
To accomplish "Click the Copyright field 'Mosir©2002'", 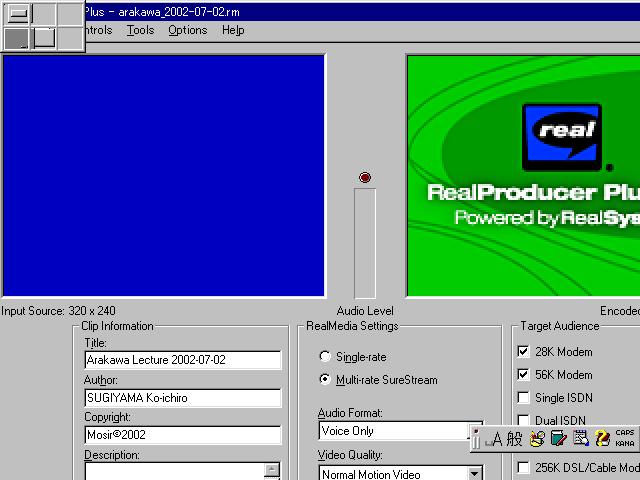I will coord(183,435).
